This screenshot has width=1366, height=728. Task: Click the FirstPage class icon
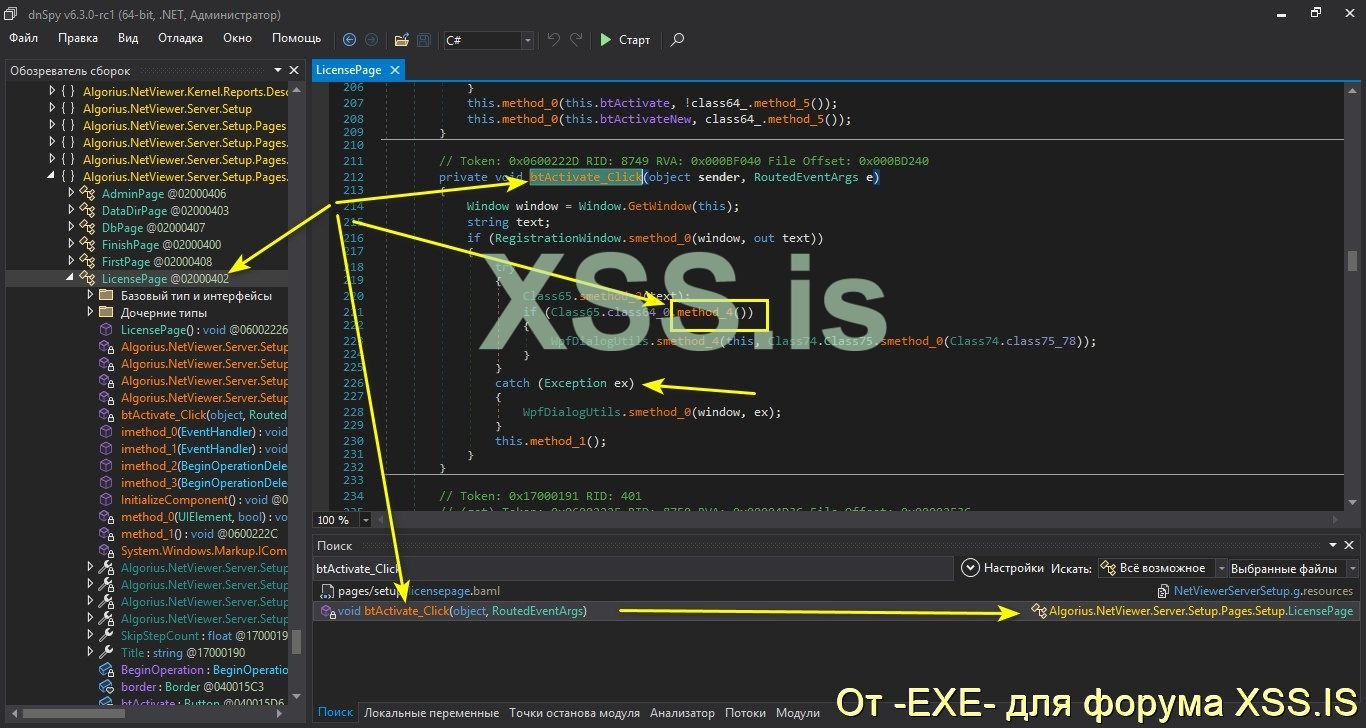pos(87,261)
